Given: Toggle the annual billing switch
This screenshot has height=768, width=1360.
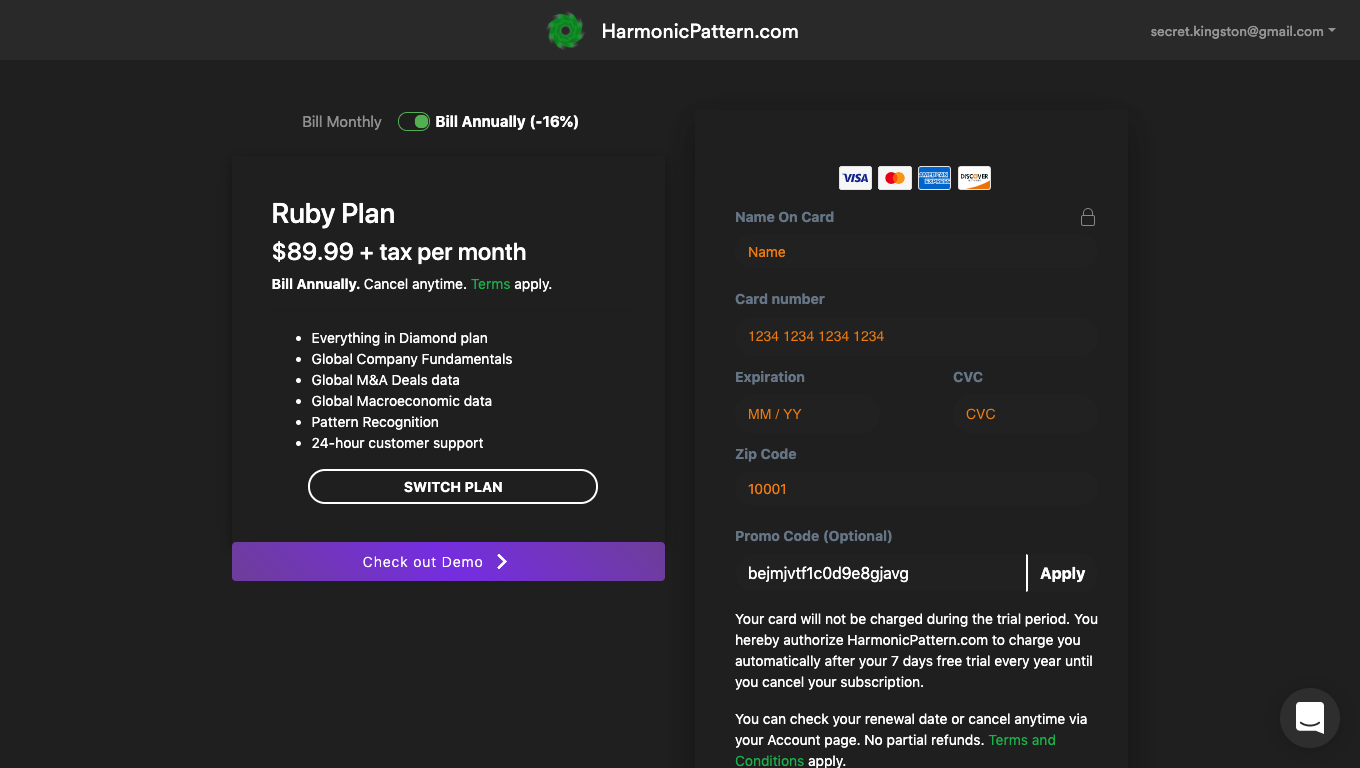Looking at the screenshot, I should pos(414,122).
